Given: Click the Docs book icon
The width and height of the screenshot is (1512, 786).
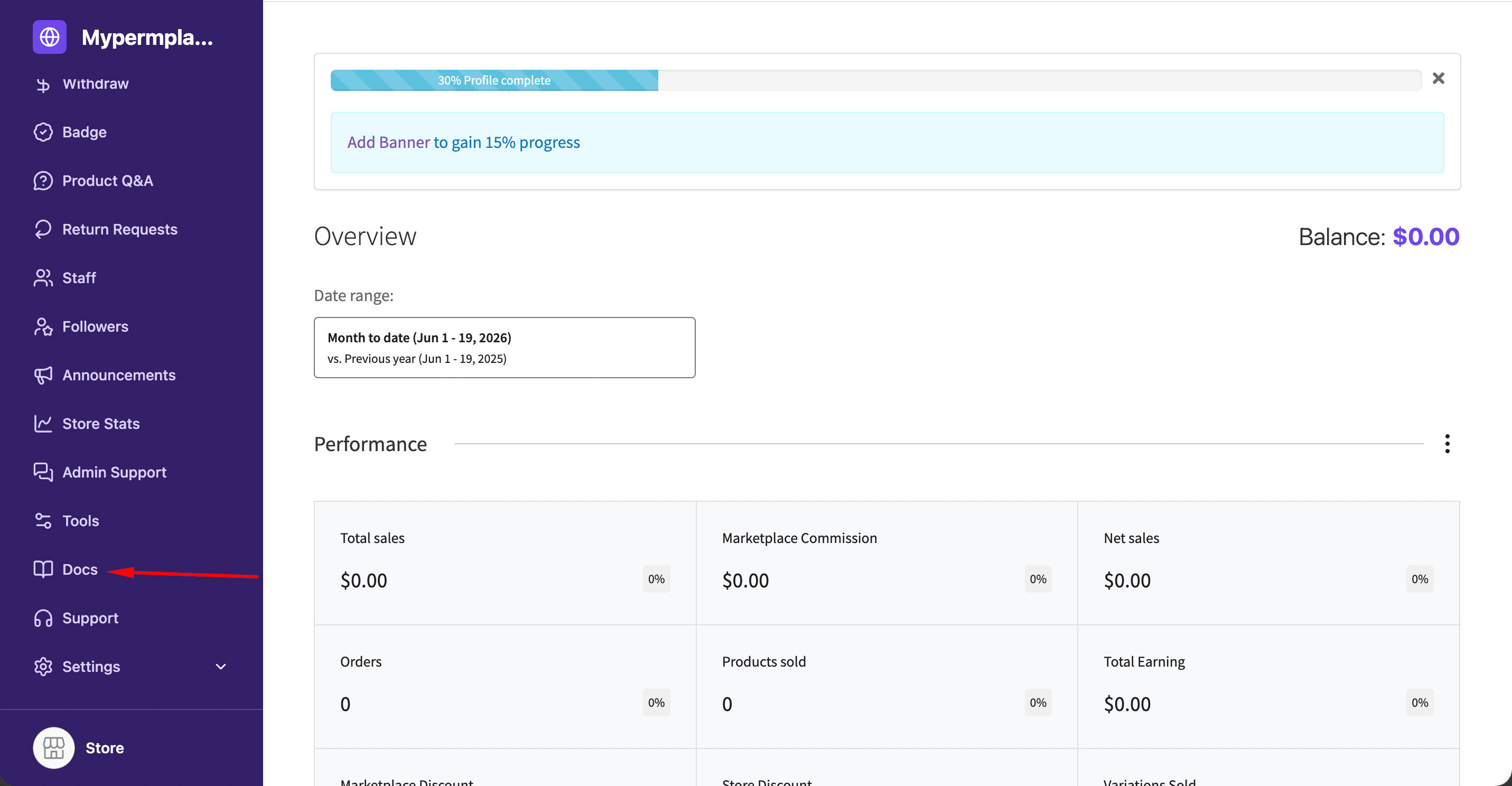Looking at the screenshot, I should click(43, 569).
